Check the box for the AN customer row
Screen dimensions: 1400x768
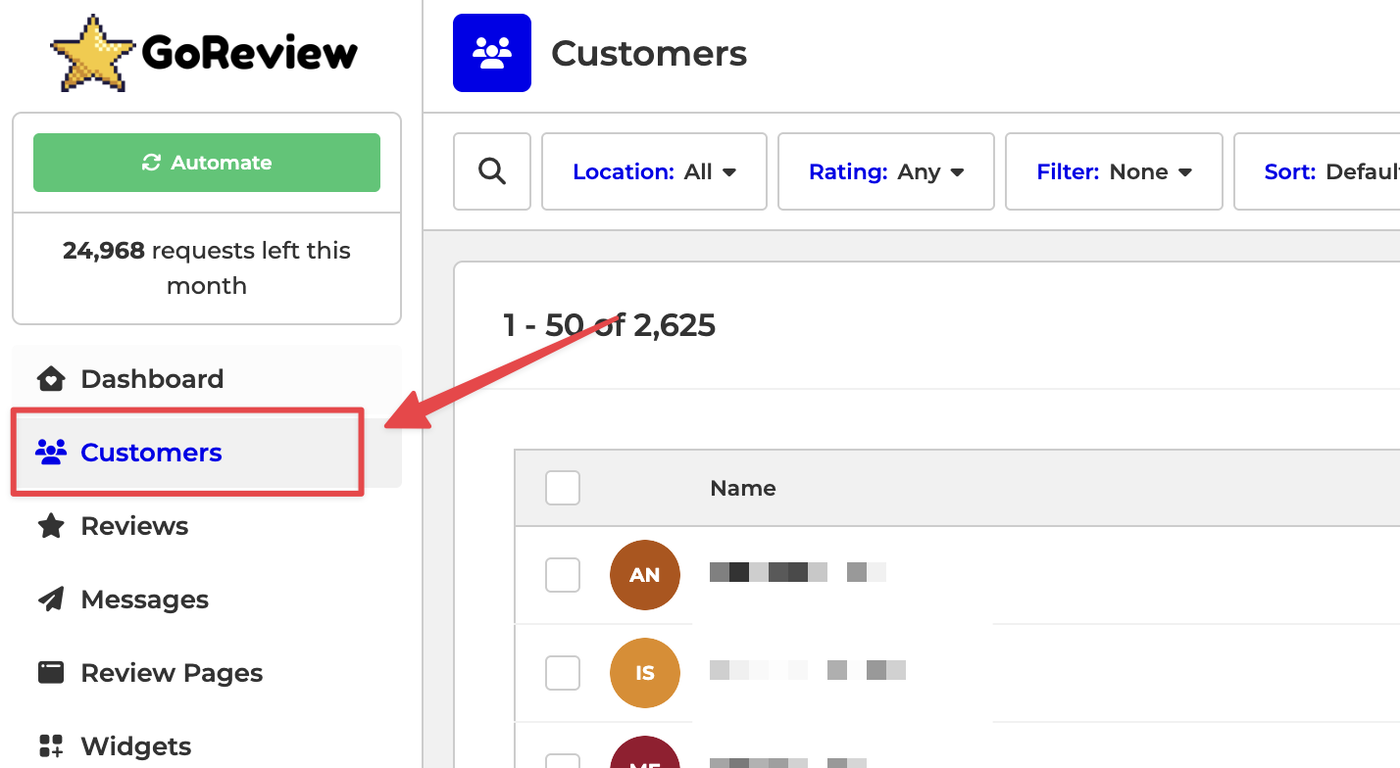point(563,575)
